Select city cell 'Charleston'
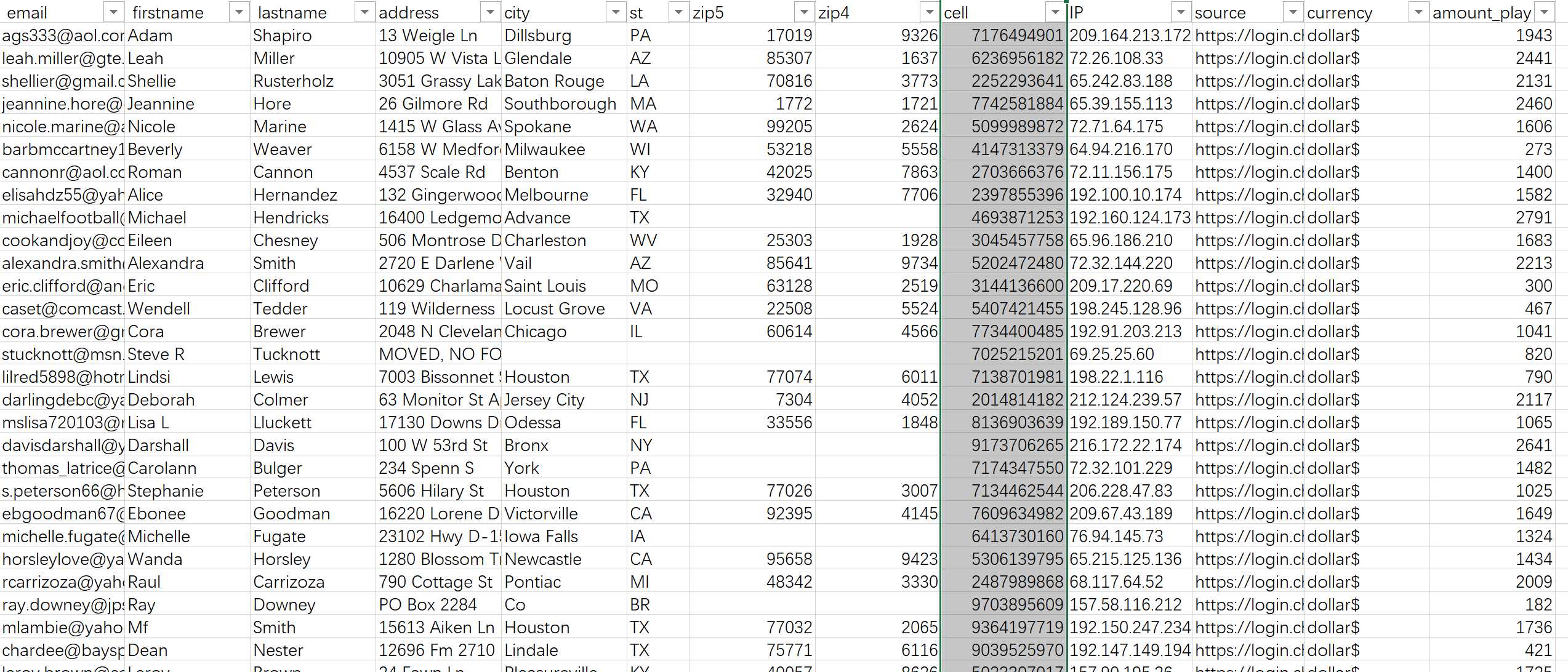1568x672 pixels. pyautogui.click(x=565, y=241)
